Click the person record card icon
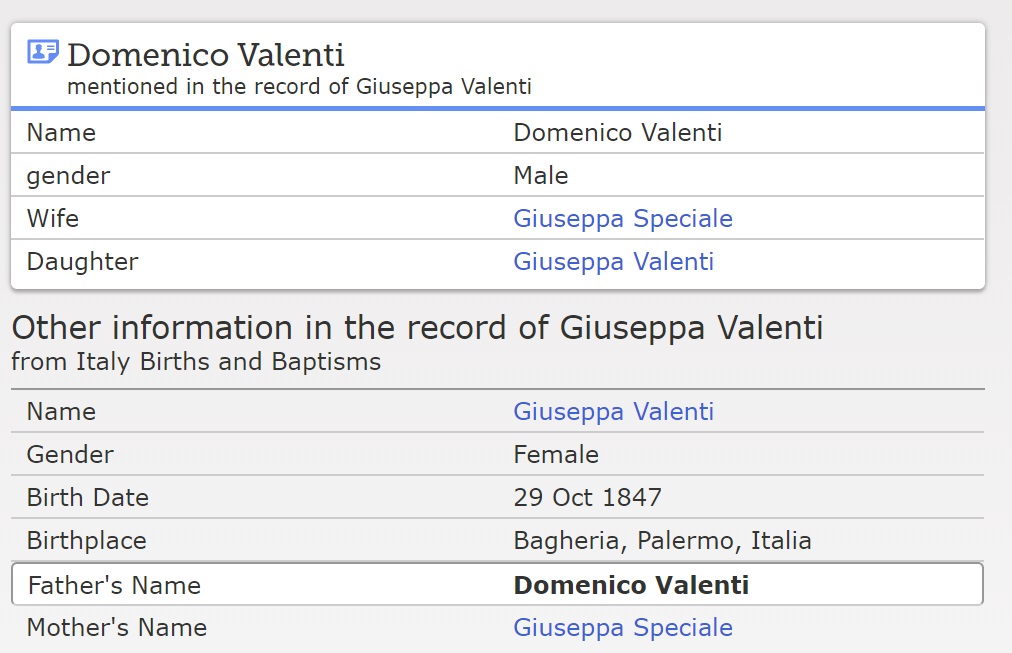This screenshot has width=1012, height=653. tap(43, 52)
